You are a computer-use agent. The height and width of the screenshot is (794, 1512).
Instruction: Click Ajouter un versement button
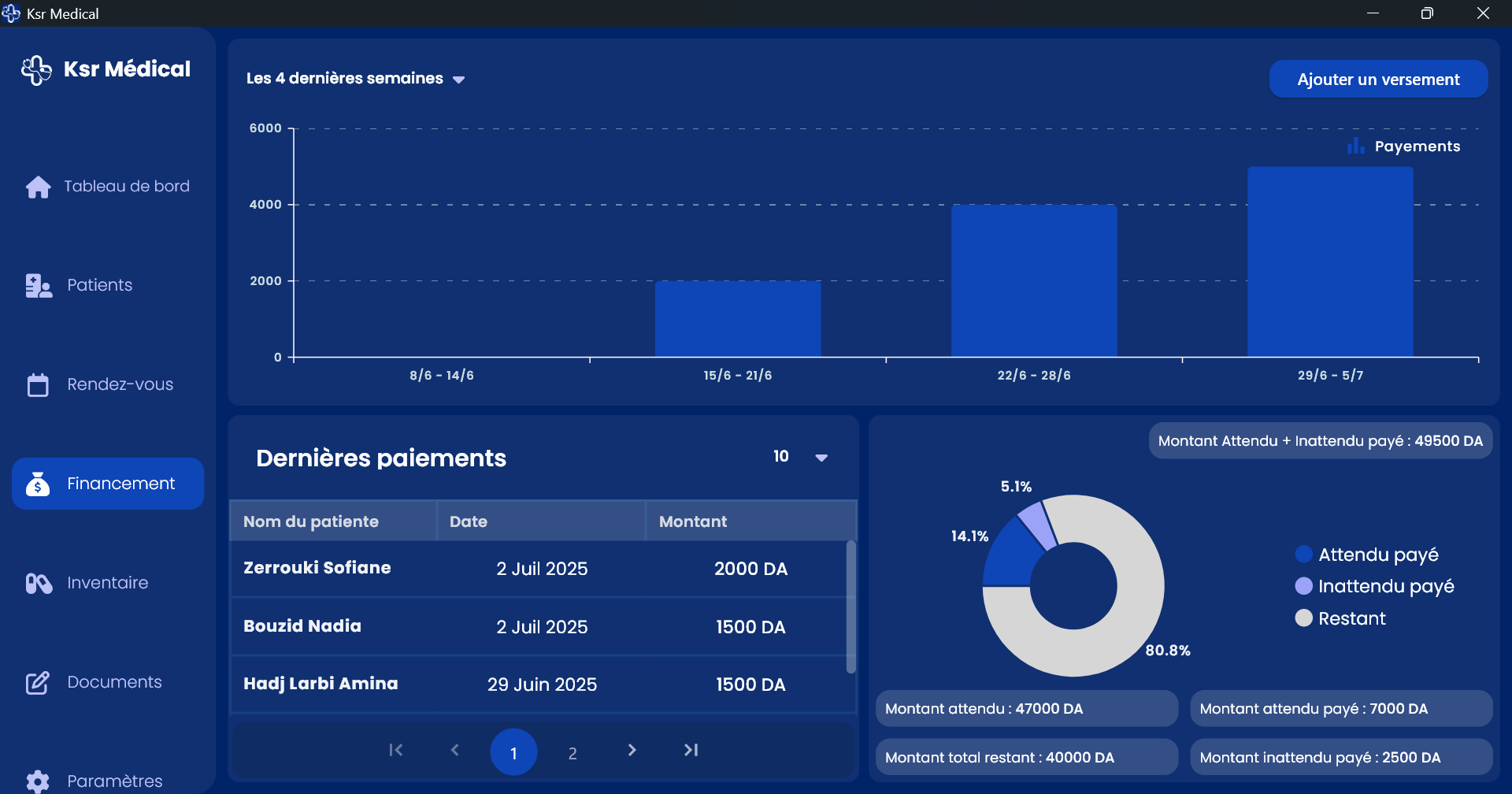click(1378, 80)
